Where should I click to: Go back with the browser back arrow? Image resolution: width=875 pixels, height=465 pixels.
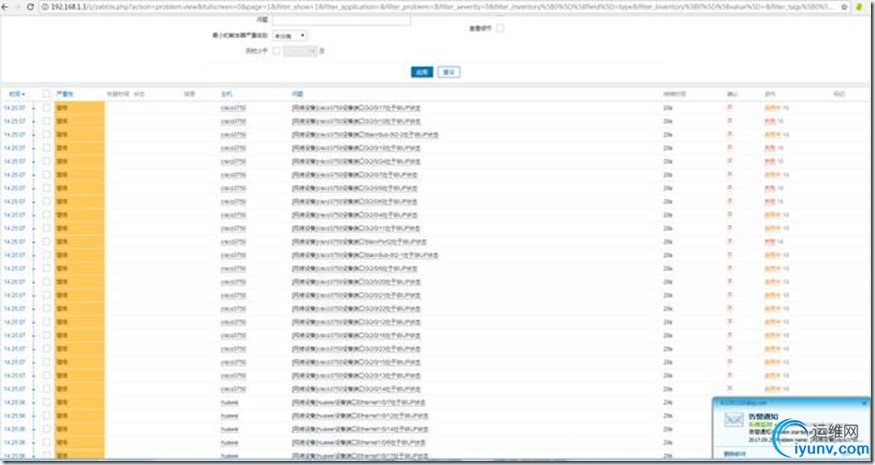(x=5, y=7)
